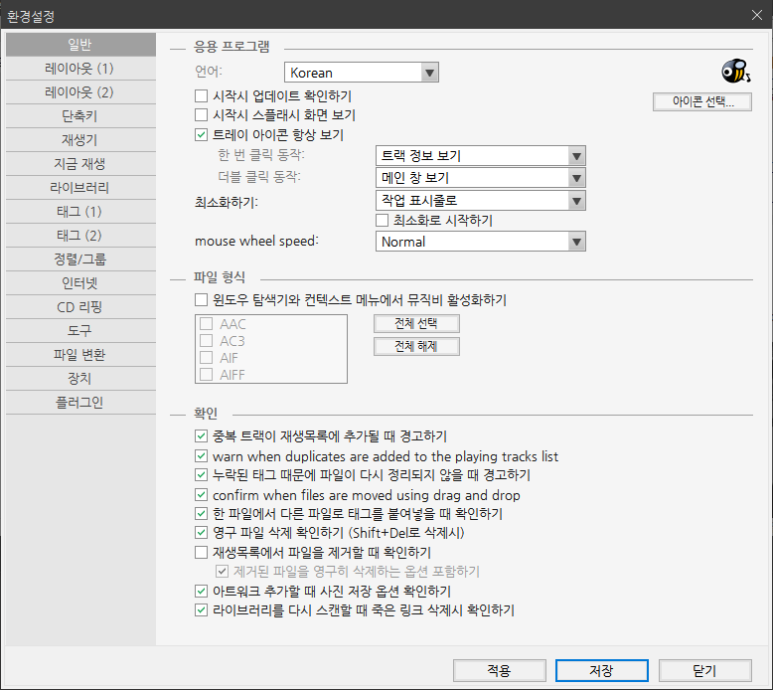
Task: Open the 태그 (1) tab
Action: pyautogui.click(x=80, y=211)
